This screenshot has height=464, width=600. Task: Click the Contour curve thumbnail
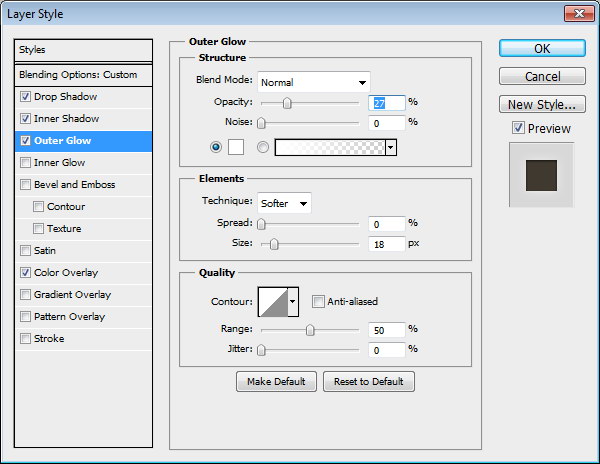pyautogui.click(x=272, y=301)
